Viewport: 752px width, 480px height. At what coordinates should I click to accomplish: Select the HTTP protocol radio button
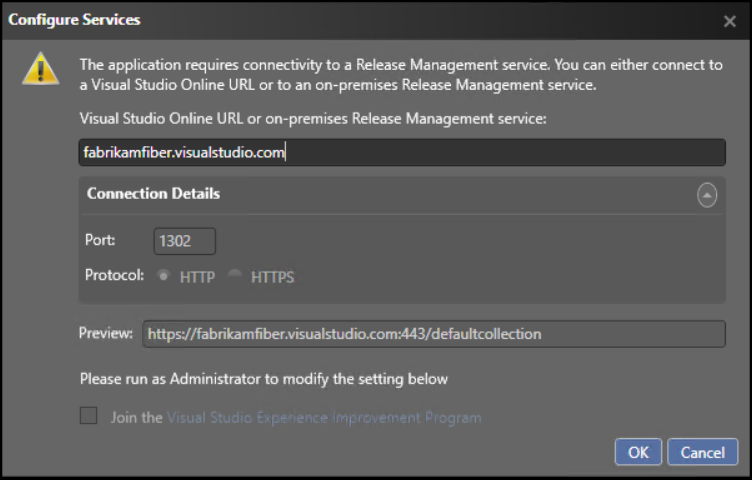[x=164, y=276]
